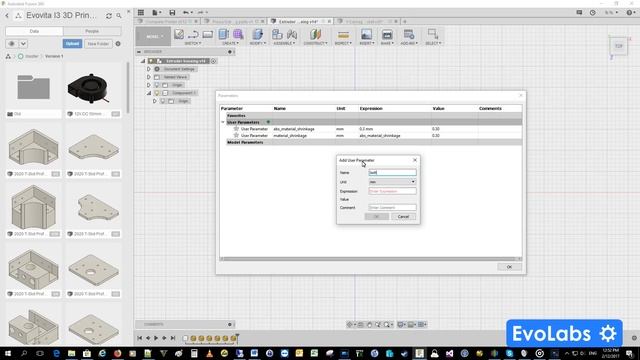The height and width of the screenshot is (360, 640).
Task: Click Cancel in Add User Parameter dialog
Action: click(x=403, y=216)
